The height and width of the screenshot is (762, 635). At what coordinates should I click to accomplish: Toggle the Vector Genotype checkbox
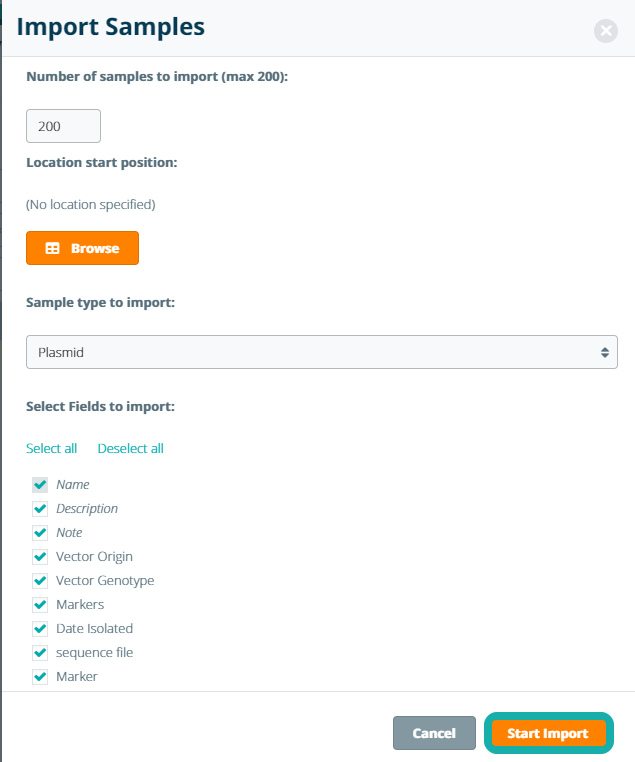[40, 581]
